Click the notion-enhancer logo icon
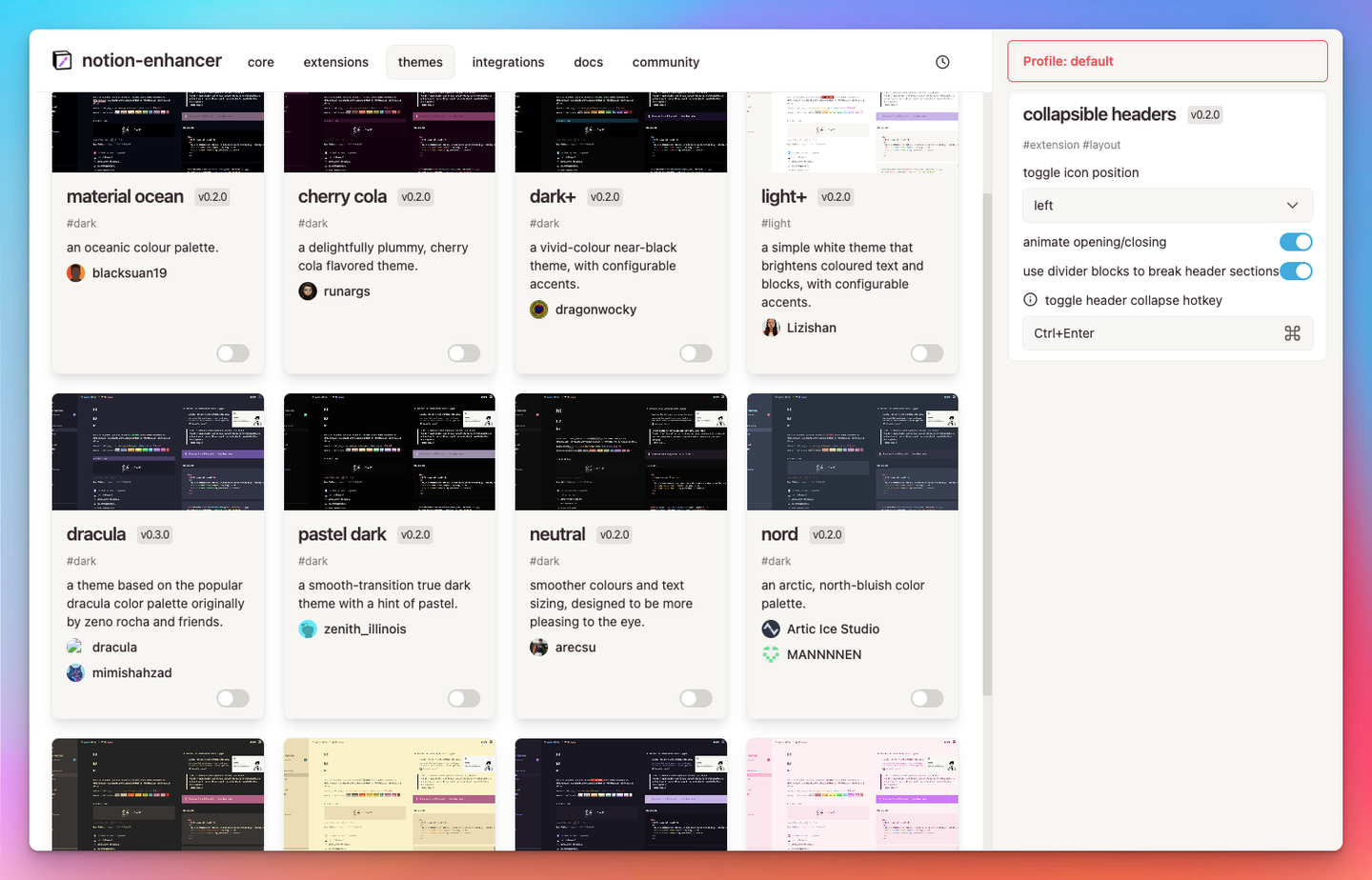 click(63, 60)
